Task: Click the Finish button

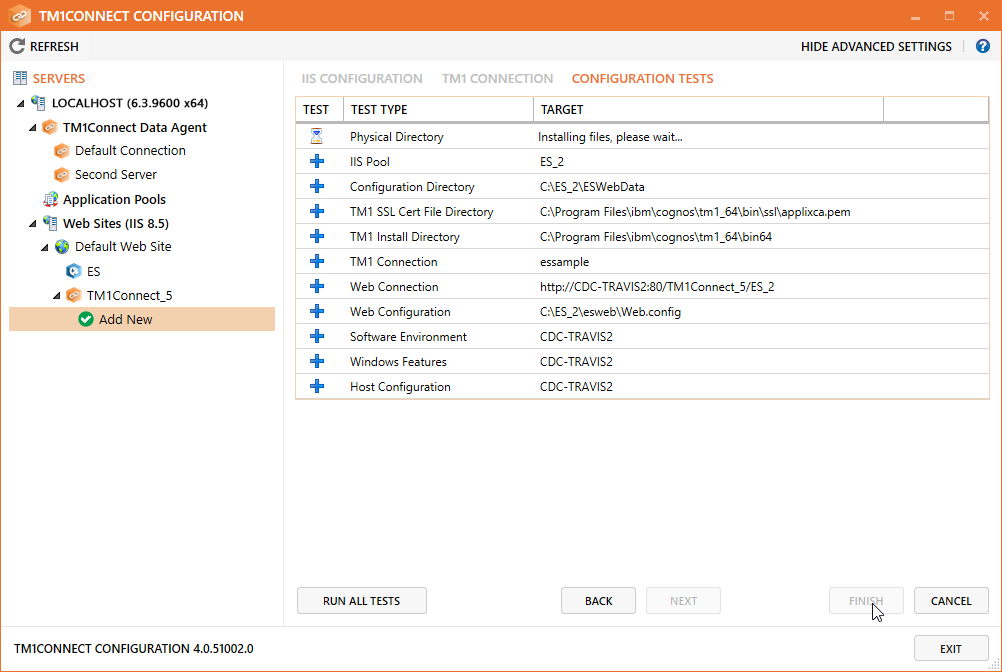Action: click(x=866, y=600)
